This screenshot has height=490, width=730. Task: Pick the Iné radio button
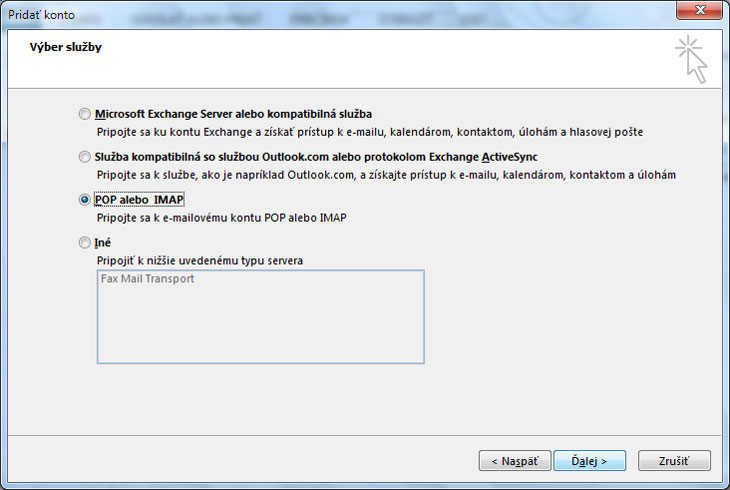(x=84, y=243)
